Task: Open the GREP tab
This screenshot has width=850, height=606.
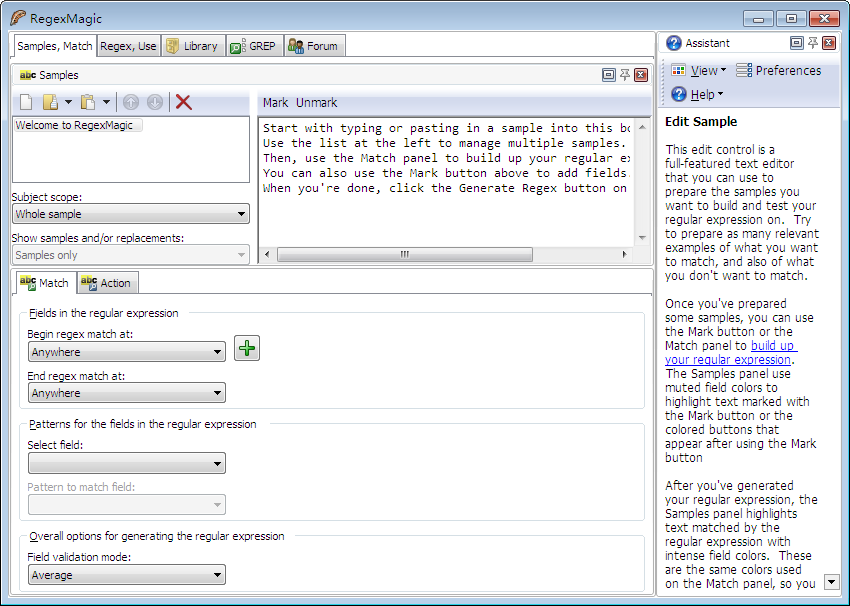Action: pos(254,46)
